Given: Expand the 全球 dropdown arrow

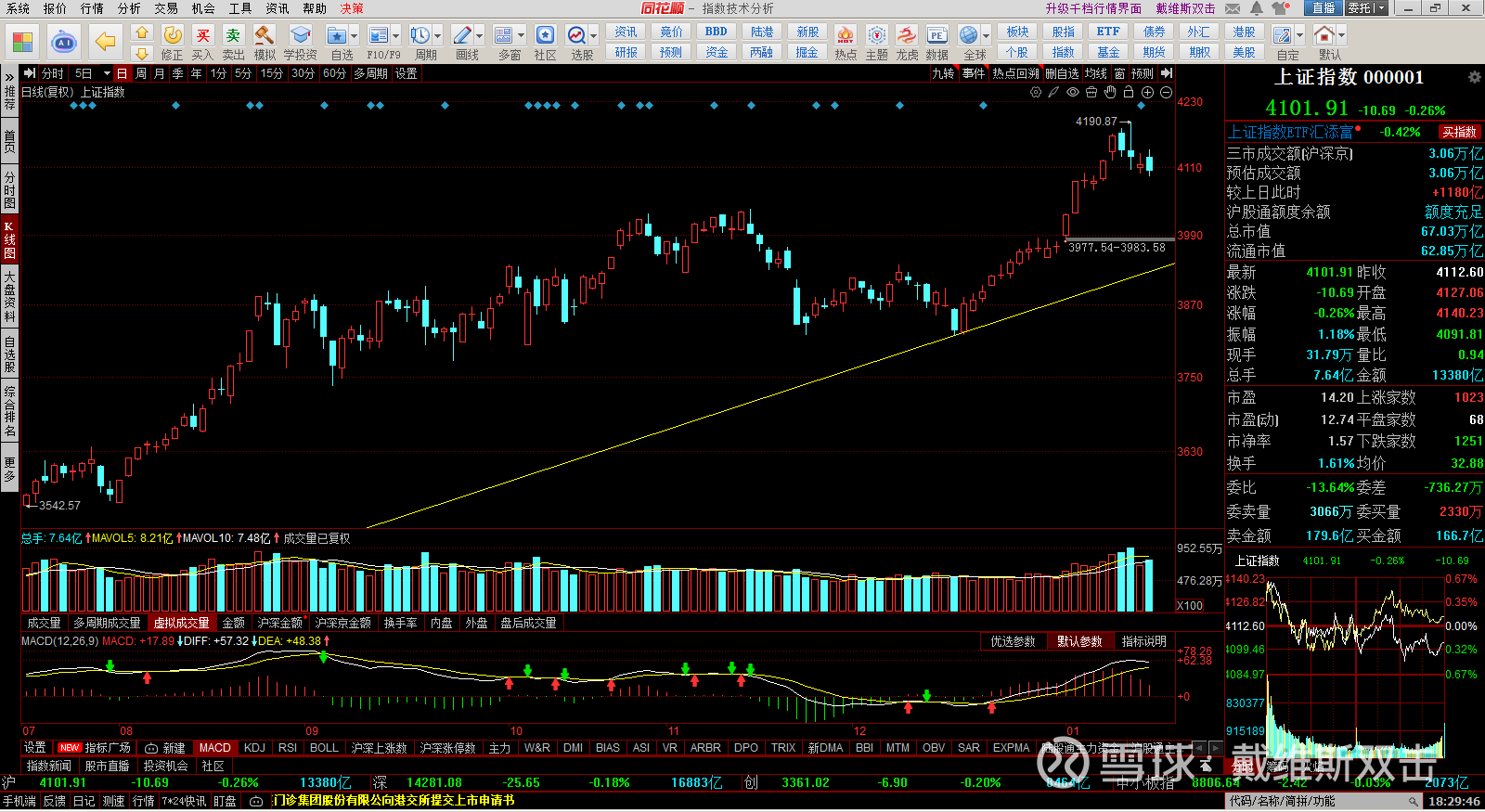Looking at the screenshot, I should pos(986,36).
